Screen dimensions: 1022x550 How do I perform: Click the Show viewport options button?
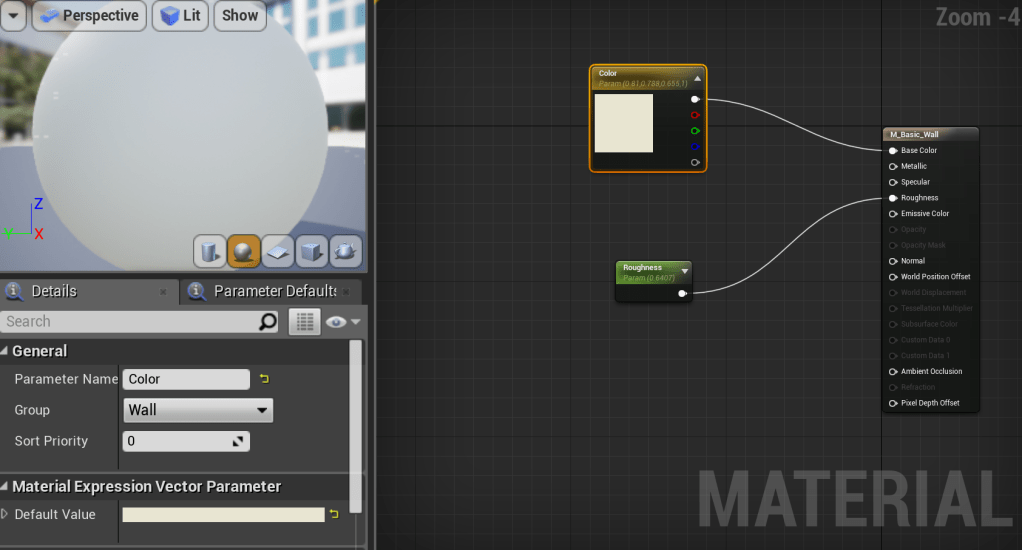coord(240,15)
